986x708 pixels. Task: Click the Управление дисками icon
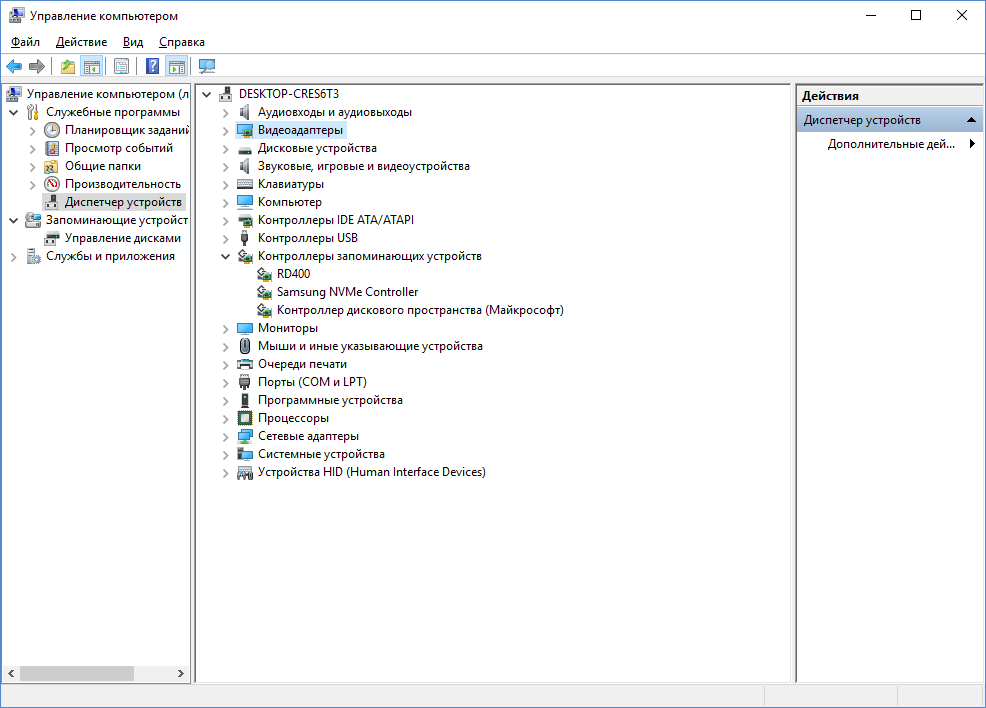(x=52, y=238)
